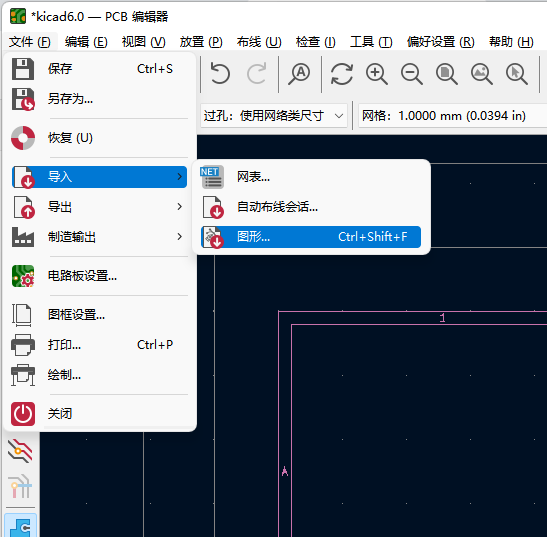Viewport: 547px width, 537px height.
Task: Click Zoom to selection icon
Action: pyautogui.click(x=517, y=74)
